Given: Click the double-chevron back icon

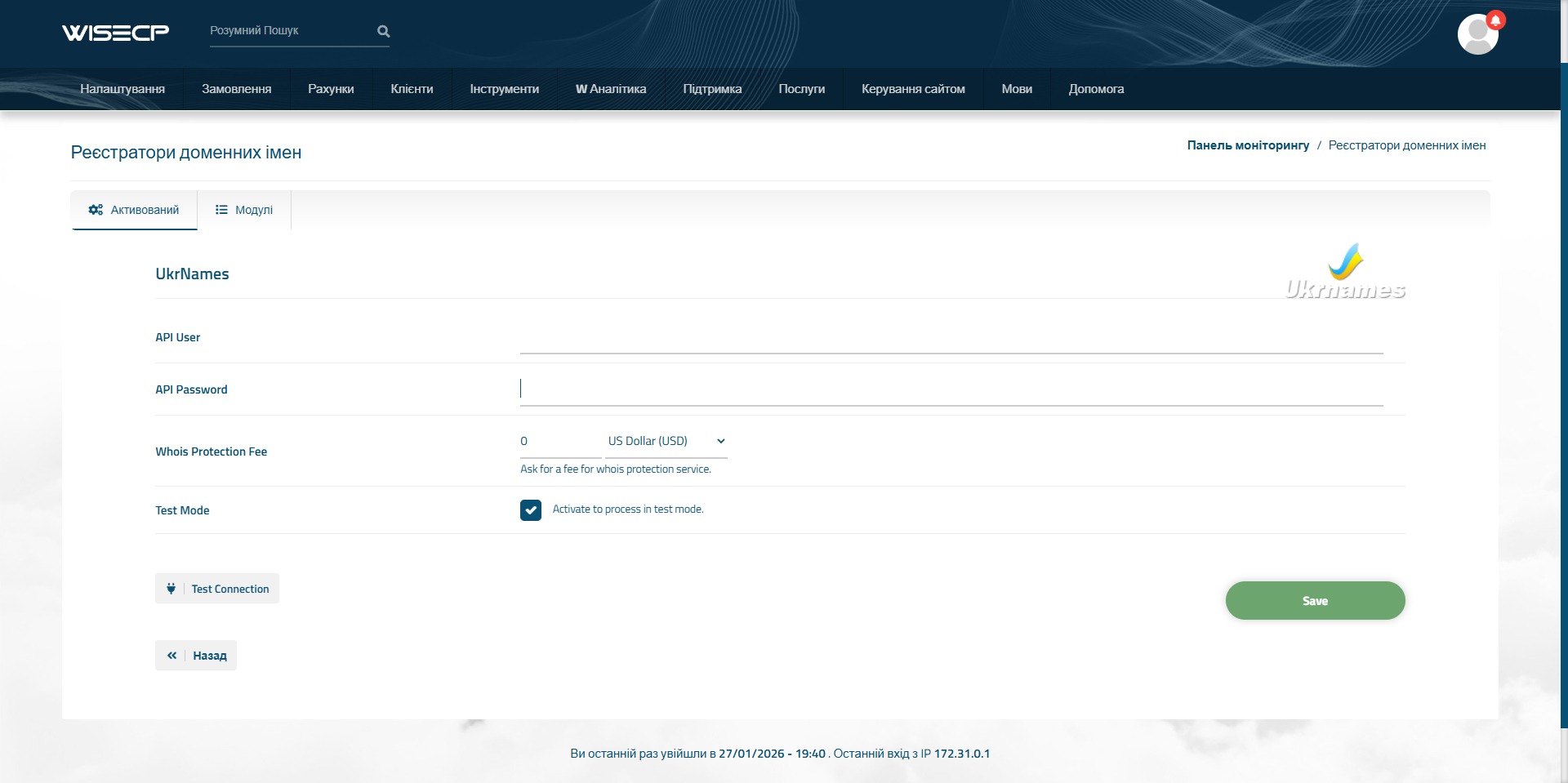Looking at the screenshot, I should point(171,656).
